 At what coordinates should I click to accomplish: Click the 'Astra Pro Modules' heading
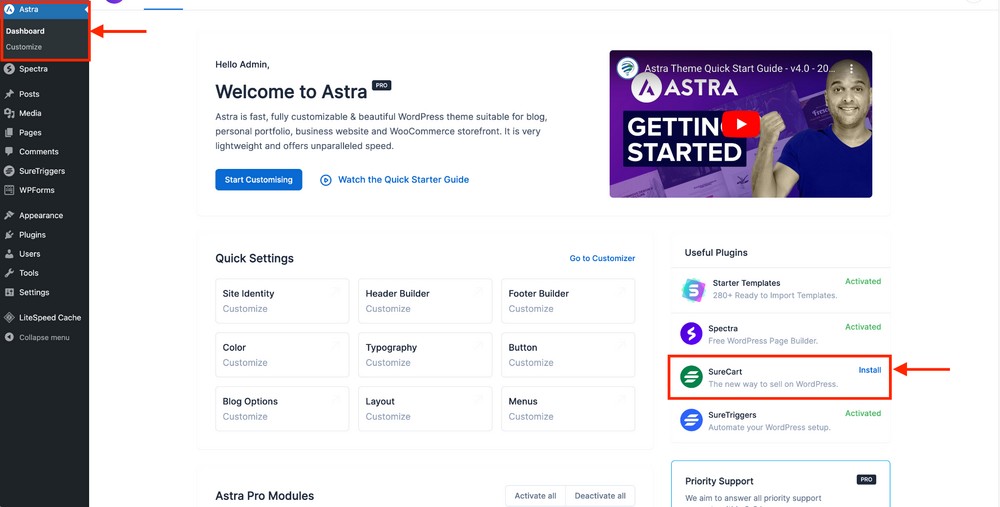(x=265, y=496)
